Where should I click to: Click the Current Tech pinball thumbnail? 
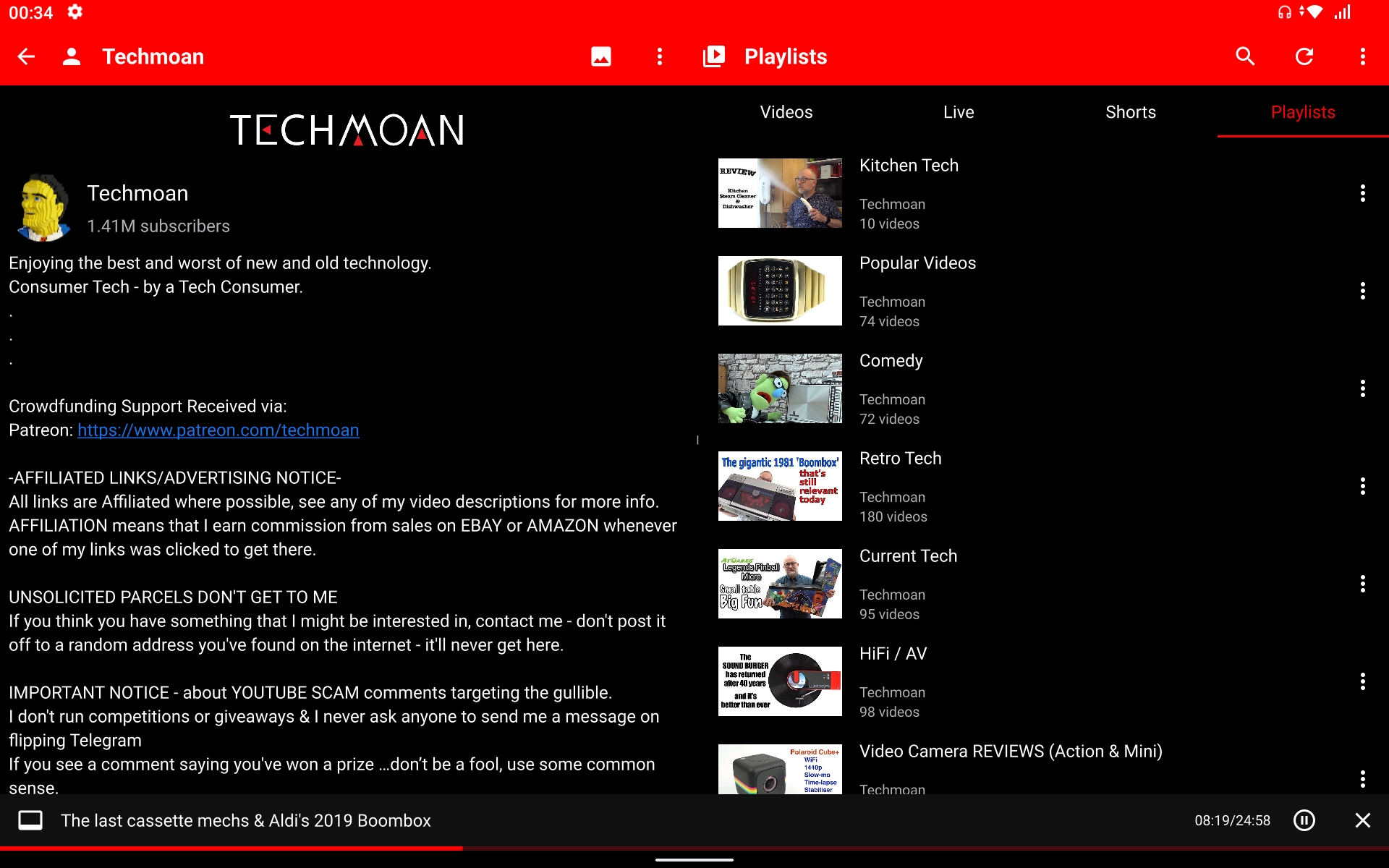click(x=780, y=584)
